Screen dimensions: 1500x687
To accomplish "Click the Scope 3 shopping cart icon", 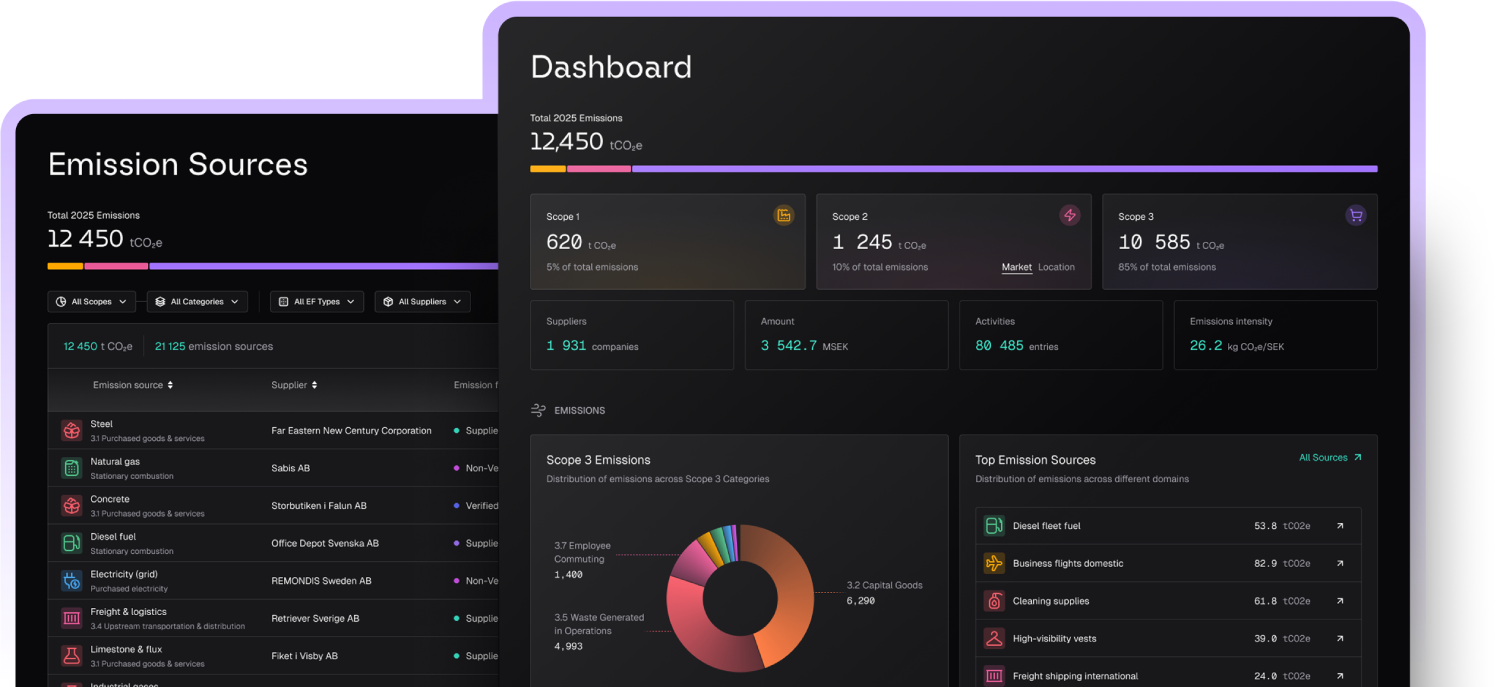I will [1356, 215].
